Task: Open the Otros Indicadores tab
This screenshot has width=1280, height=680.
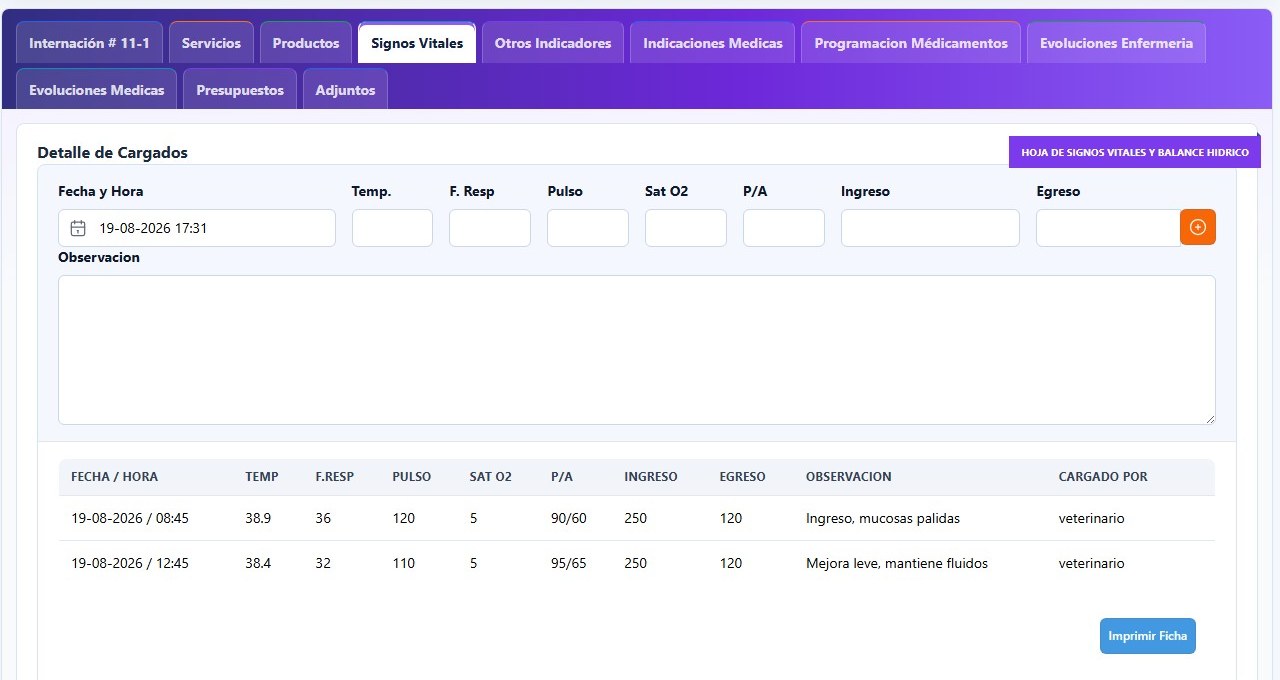Action: click(x=553, y=43)
